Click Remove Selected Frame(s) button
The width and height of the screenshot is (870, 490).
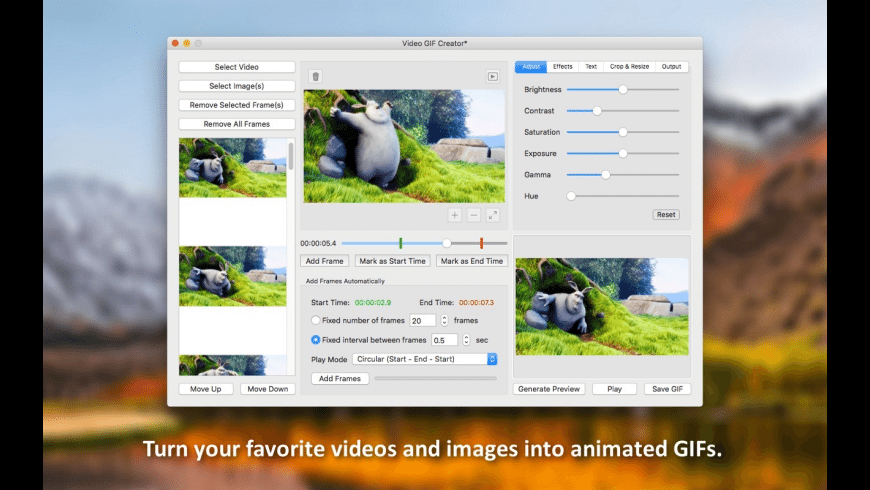pos(237,105)
